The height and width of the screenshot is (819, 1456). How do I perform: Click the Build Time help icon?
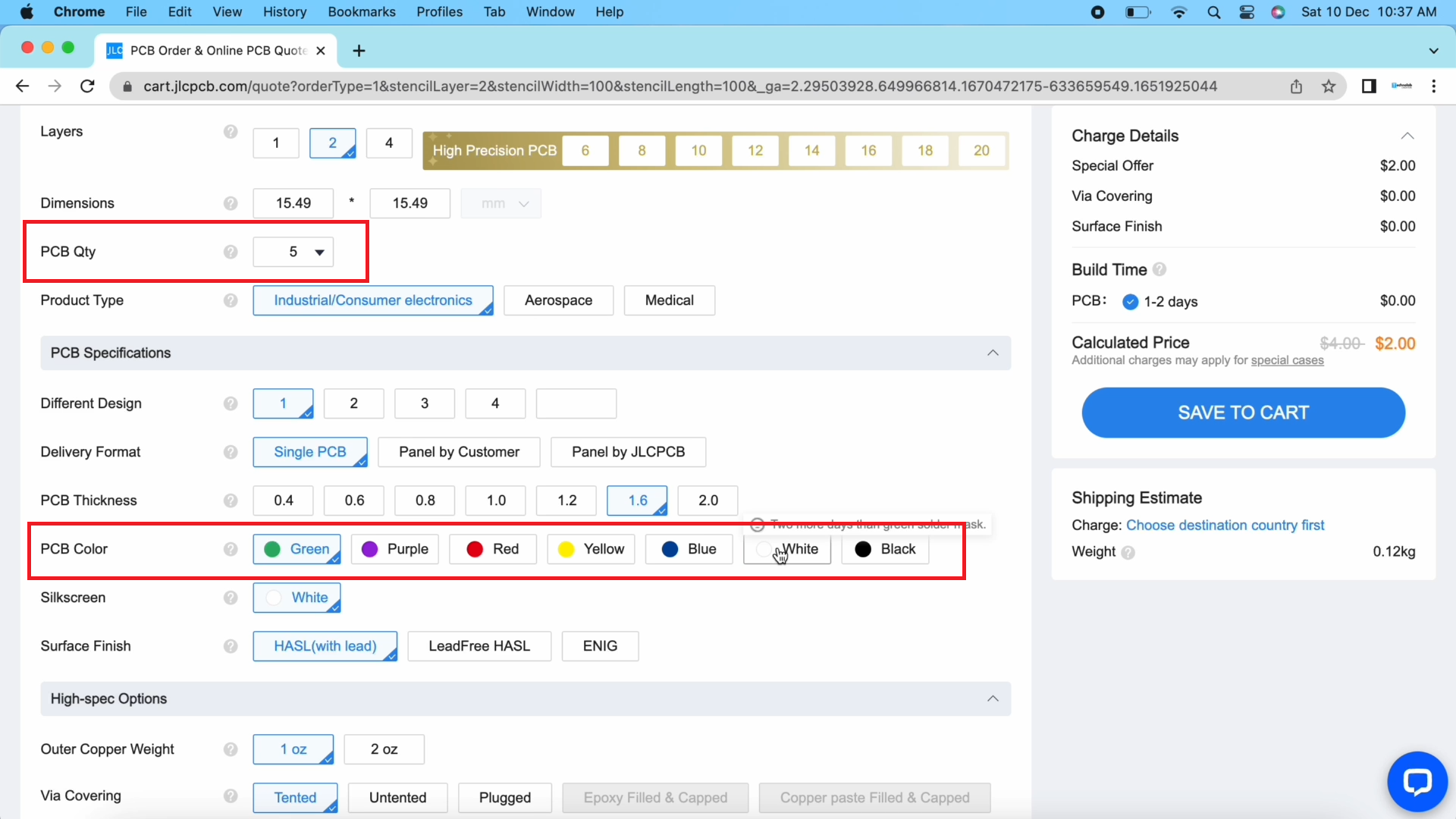click(1159, 269)
